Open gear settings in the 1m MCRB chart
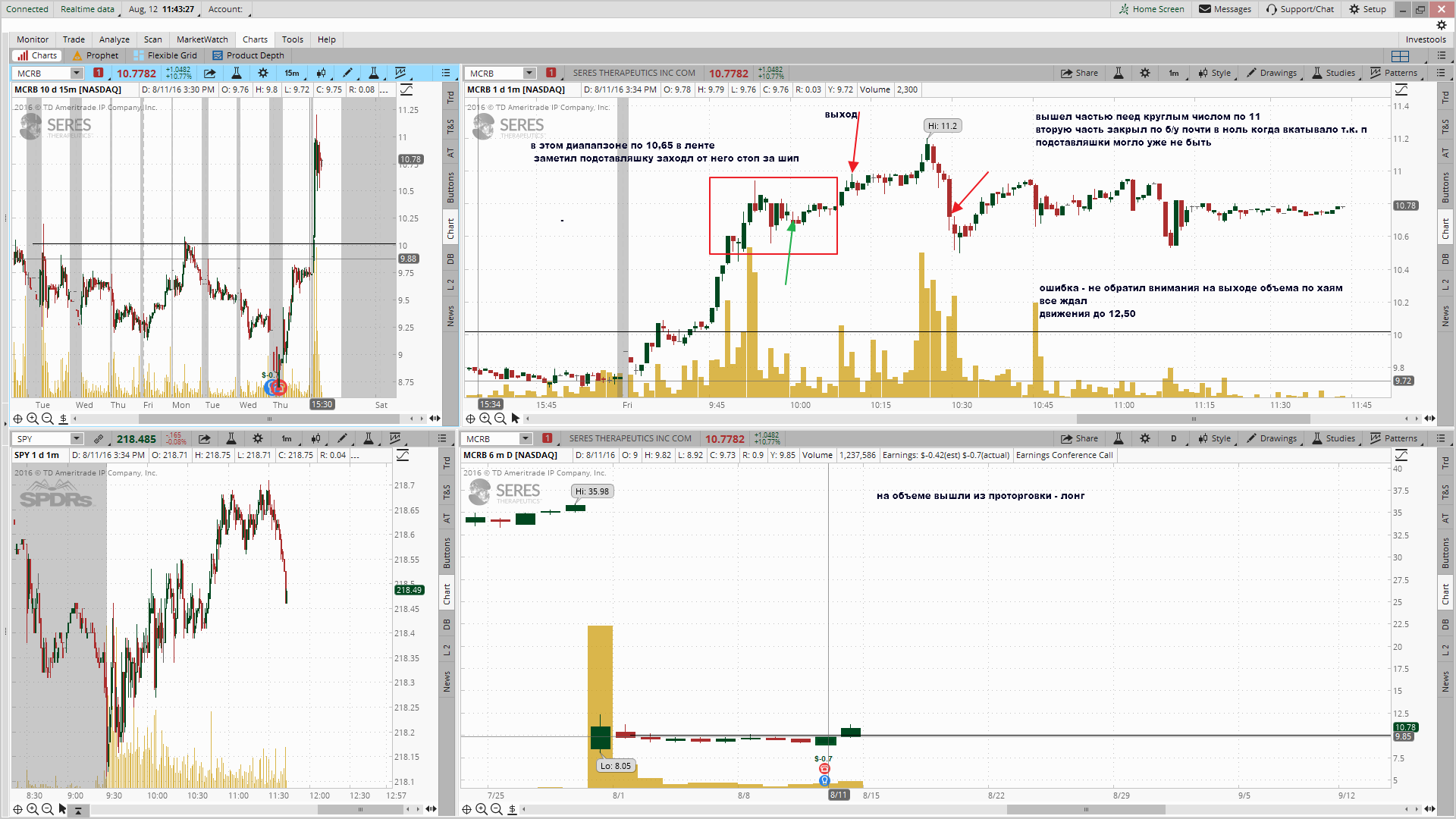The width and height of the screenshot is (1456, 819). [1145, 74]
